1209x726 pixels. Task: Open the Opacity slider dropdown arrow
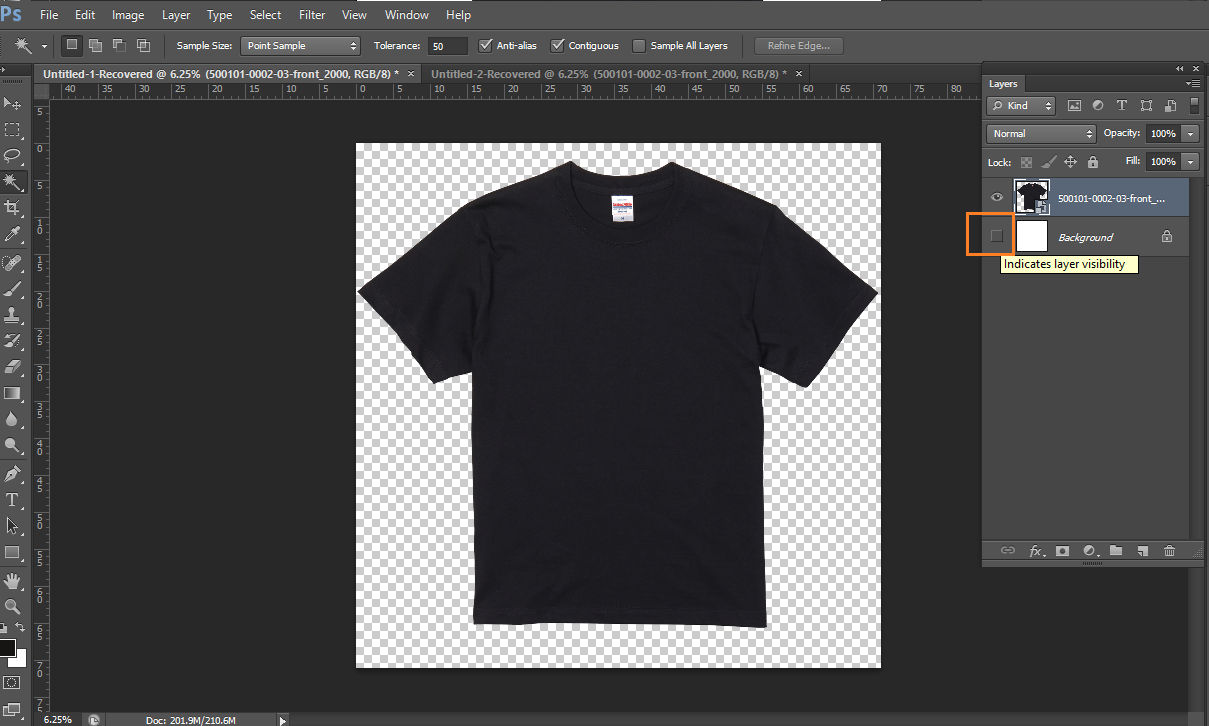coord(1189,134)
